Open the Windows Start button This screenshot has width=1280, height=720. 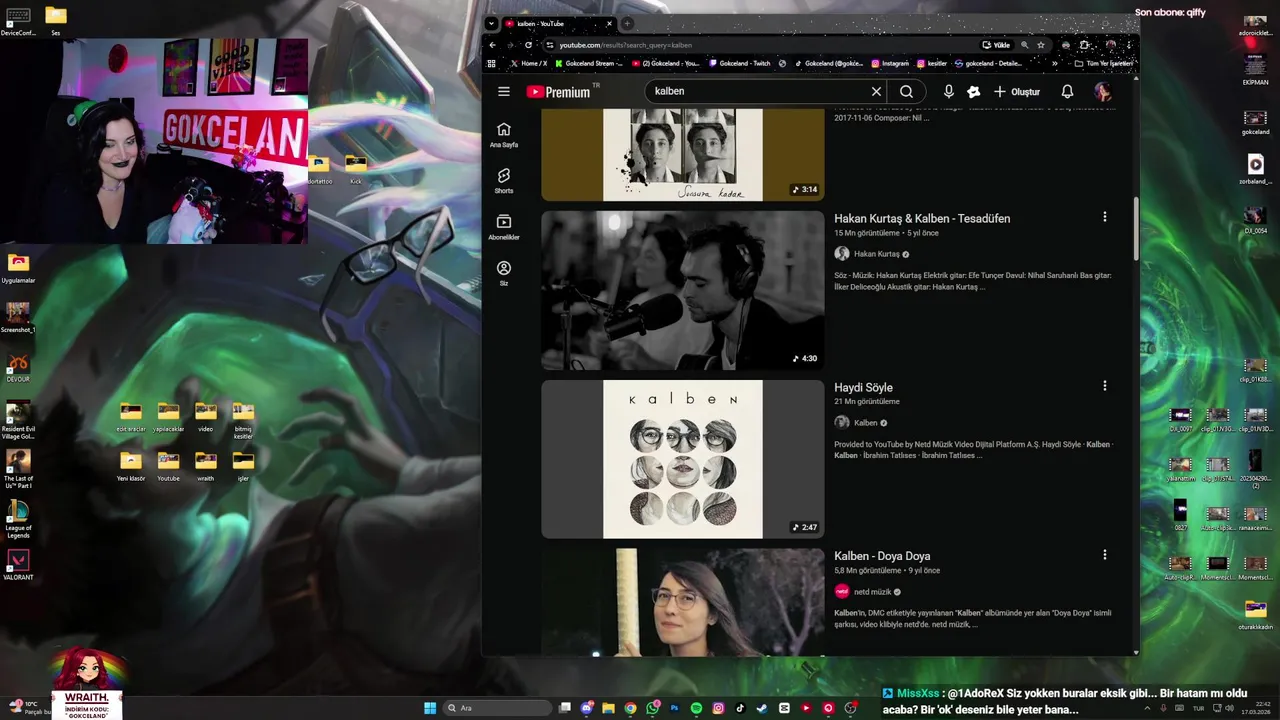tap(430, 708)
